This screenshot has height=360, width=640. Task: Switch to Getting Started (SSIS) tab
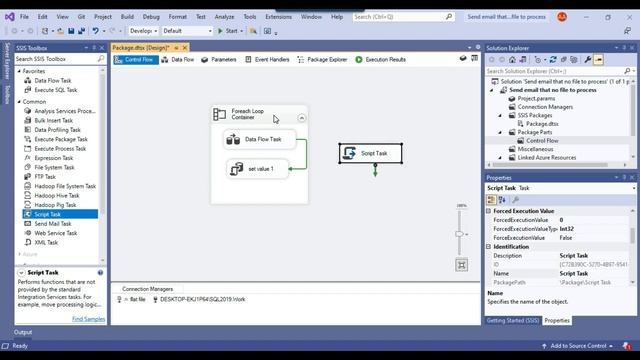pyautogui.click(x=513, y=320)
